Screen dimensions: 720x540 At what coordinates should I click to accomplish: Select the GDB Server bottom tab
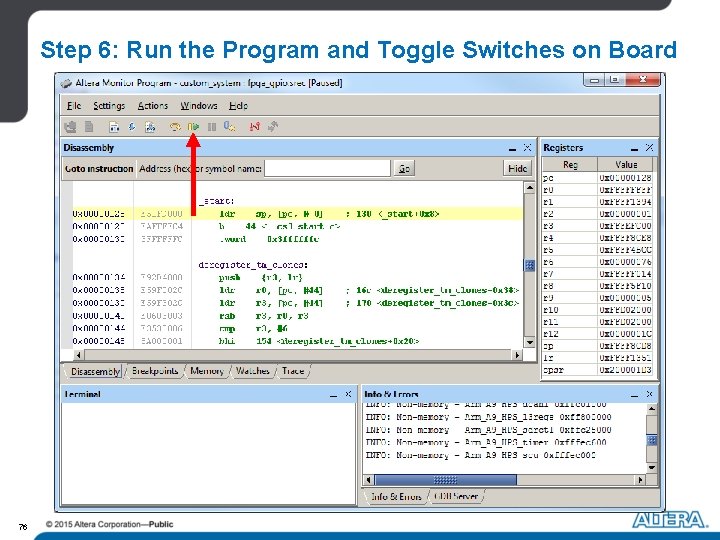[x=456, y=496]
